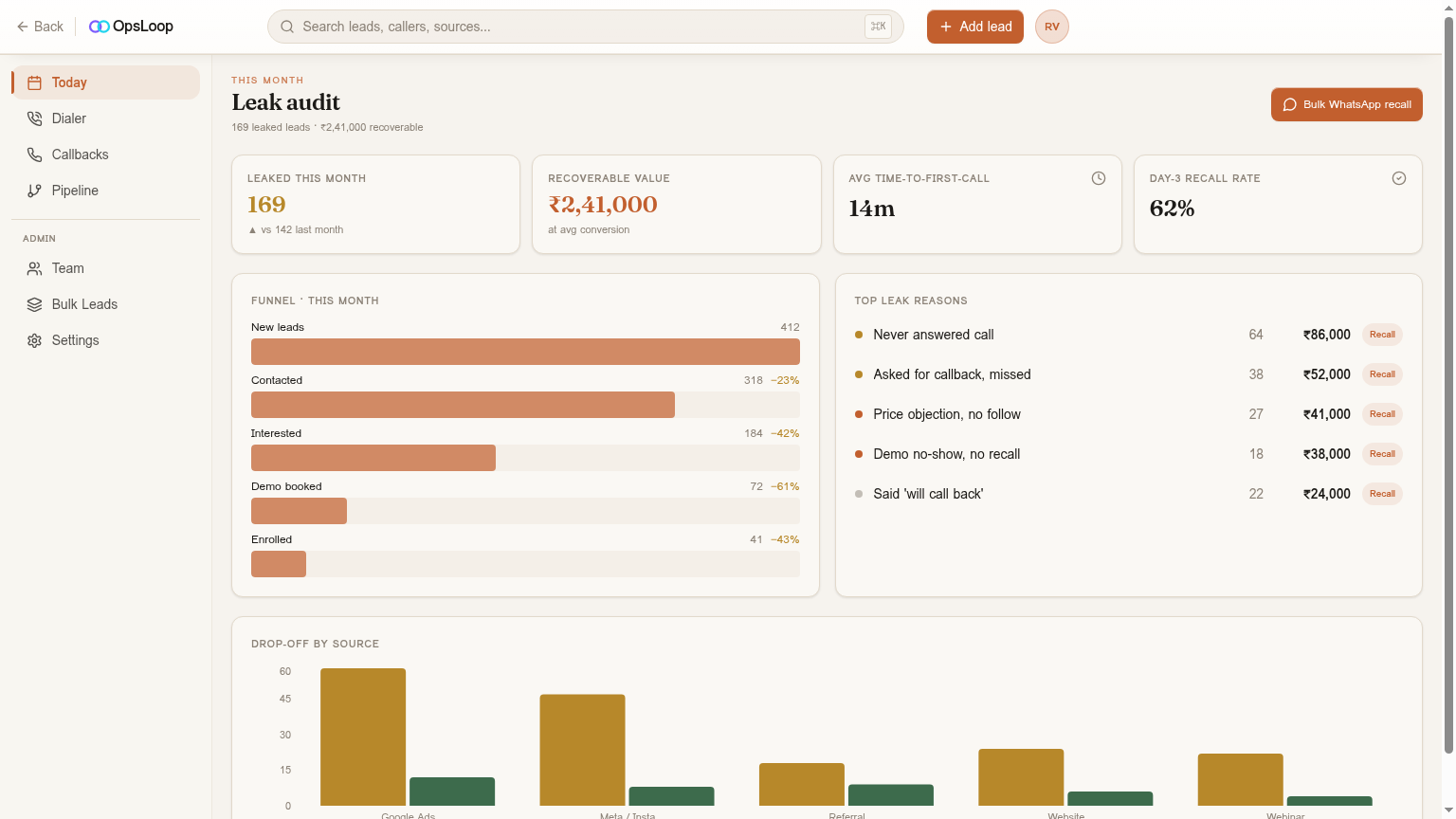Recall Price objection, no follow leads
This screenshot has height=819, width=1456.
(x=1382, y=414)
